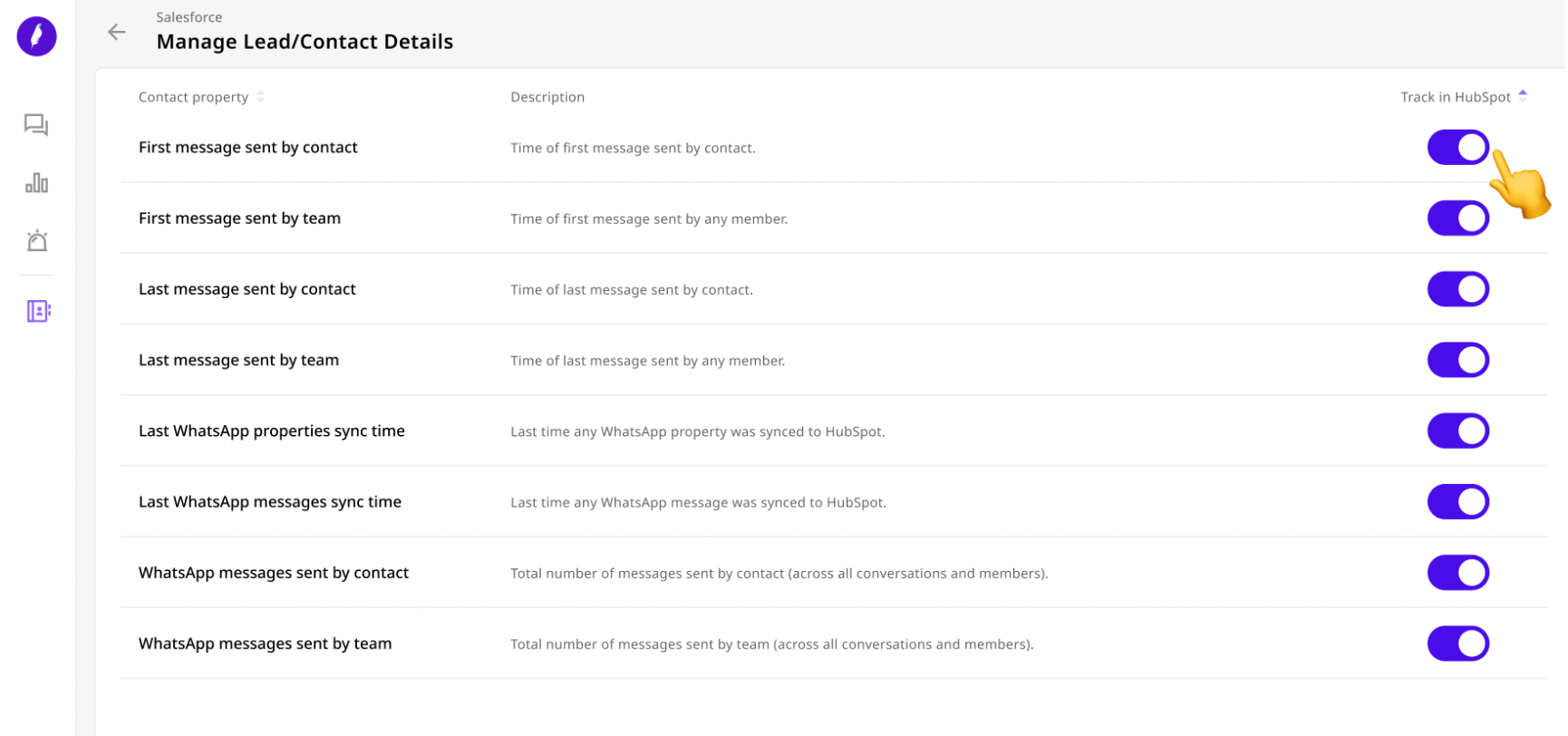
Task: Disable WhatsApp messages sent by contact toggle
Action: (x=1458, y=573)
